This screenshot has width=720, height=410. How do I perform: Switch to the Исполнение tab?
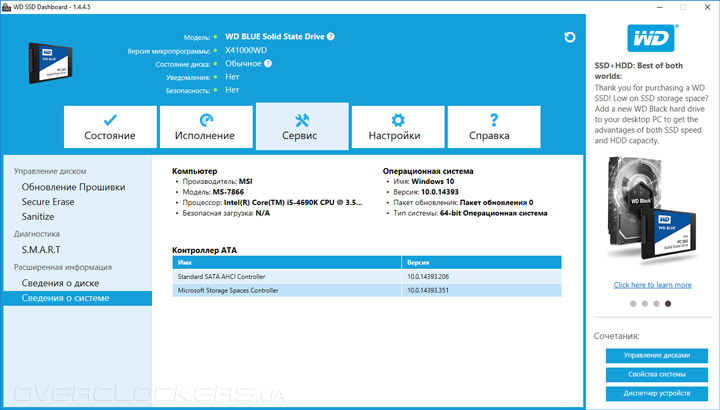[x=206, y=127]
